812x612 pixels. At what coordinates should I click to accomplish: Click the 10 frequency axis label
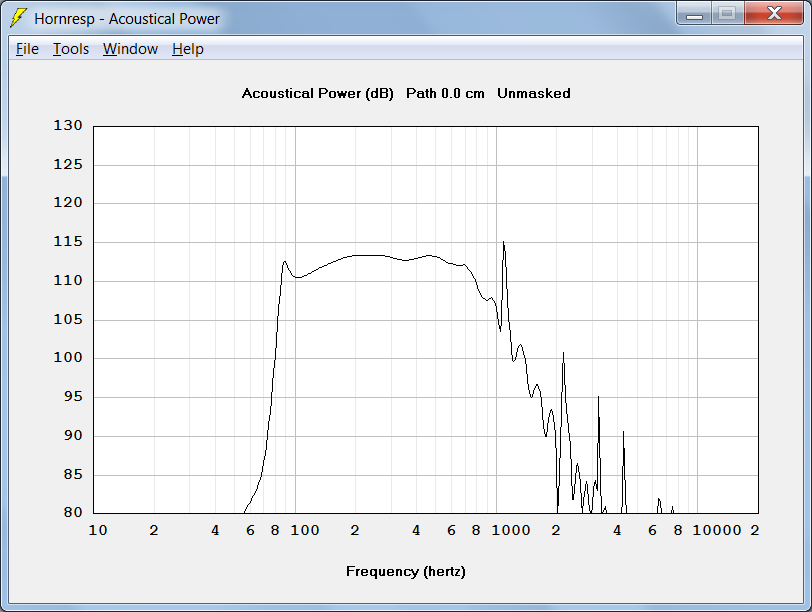(98, 531)
